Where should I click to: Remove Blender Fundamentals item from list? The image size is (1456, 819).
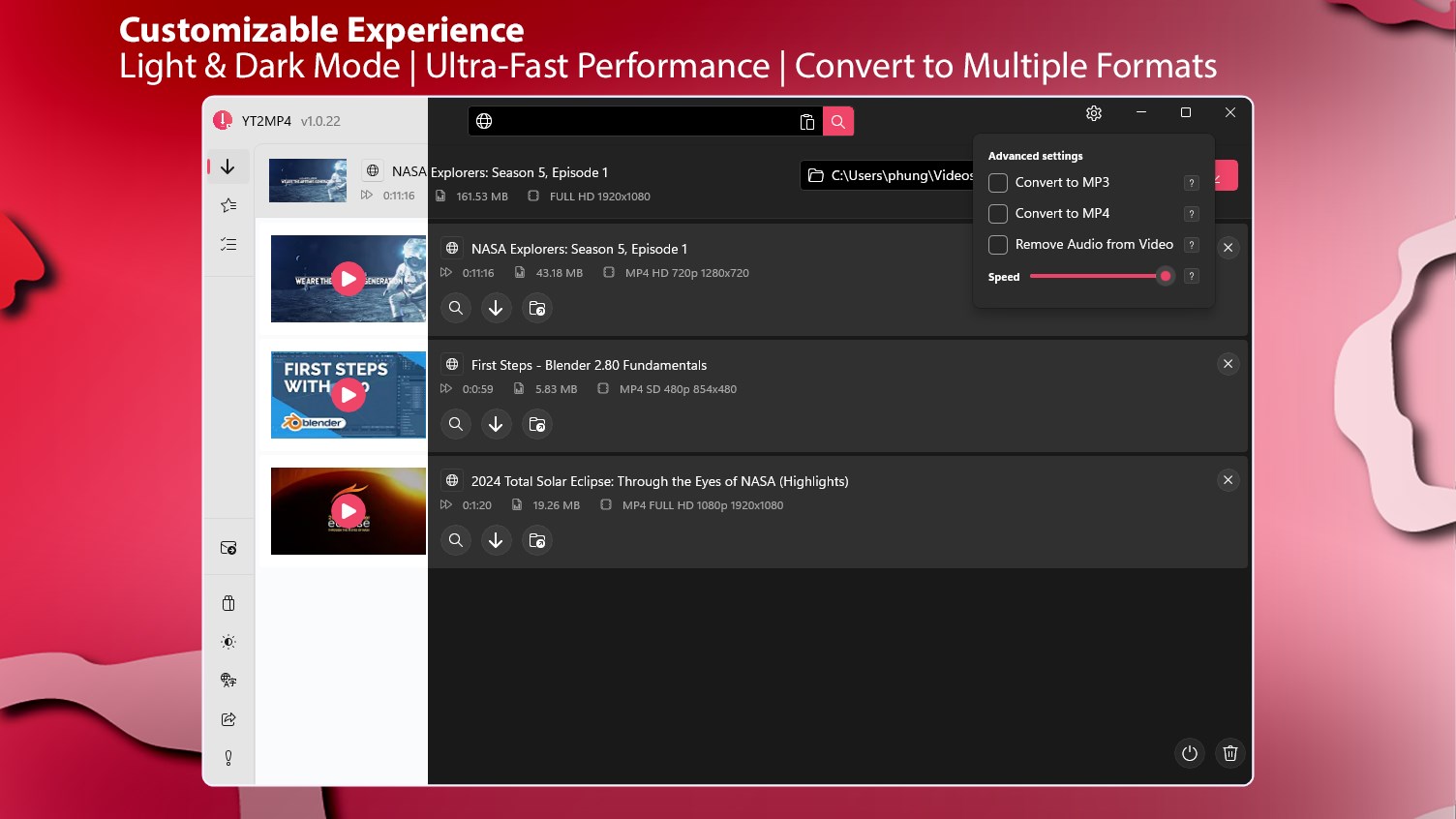[1228, 364]
